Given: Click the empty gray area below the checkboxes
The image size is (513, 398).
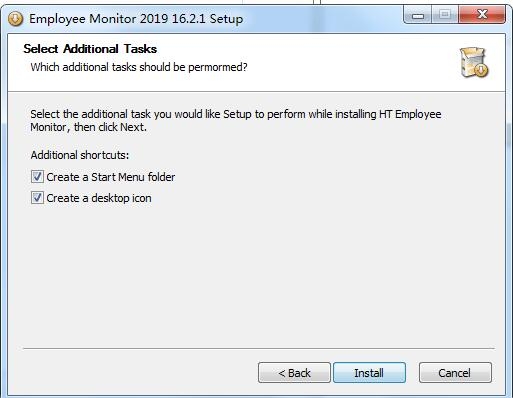Looking at the screenshot, I should pyautogui.click(x=257, y=273).
